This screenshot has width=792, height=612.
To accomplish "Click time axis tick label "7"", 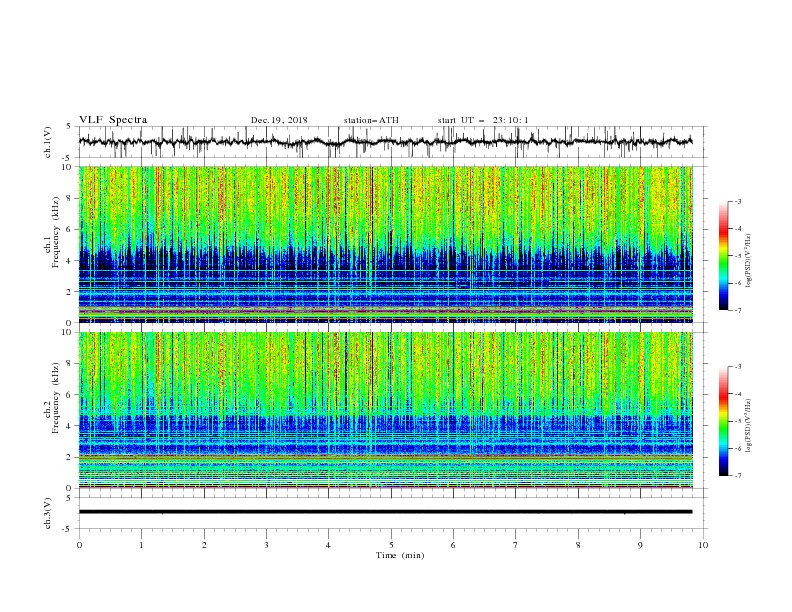I will point(516,545).
